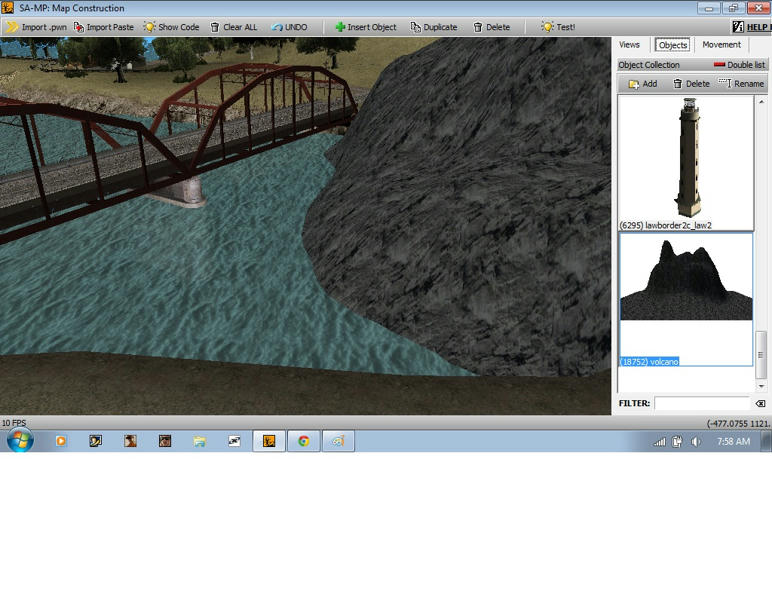Open Show Code with lightbulb icon

(171, 27)
